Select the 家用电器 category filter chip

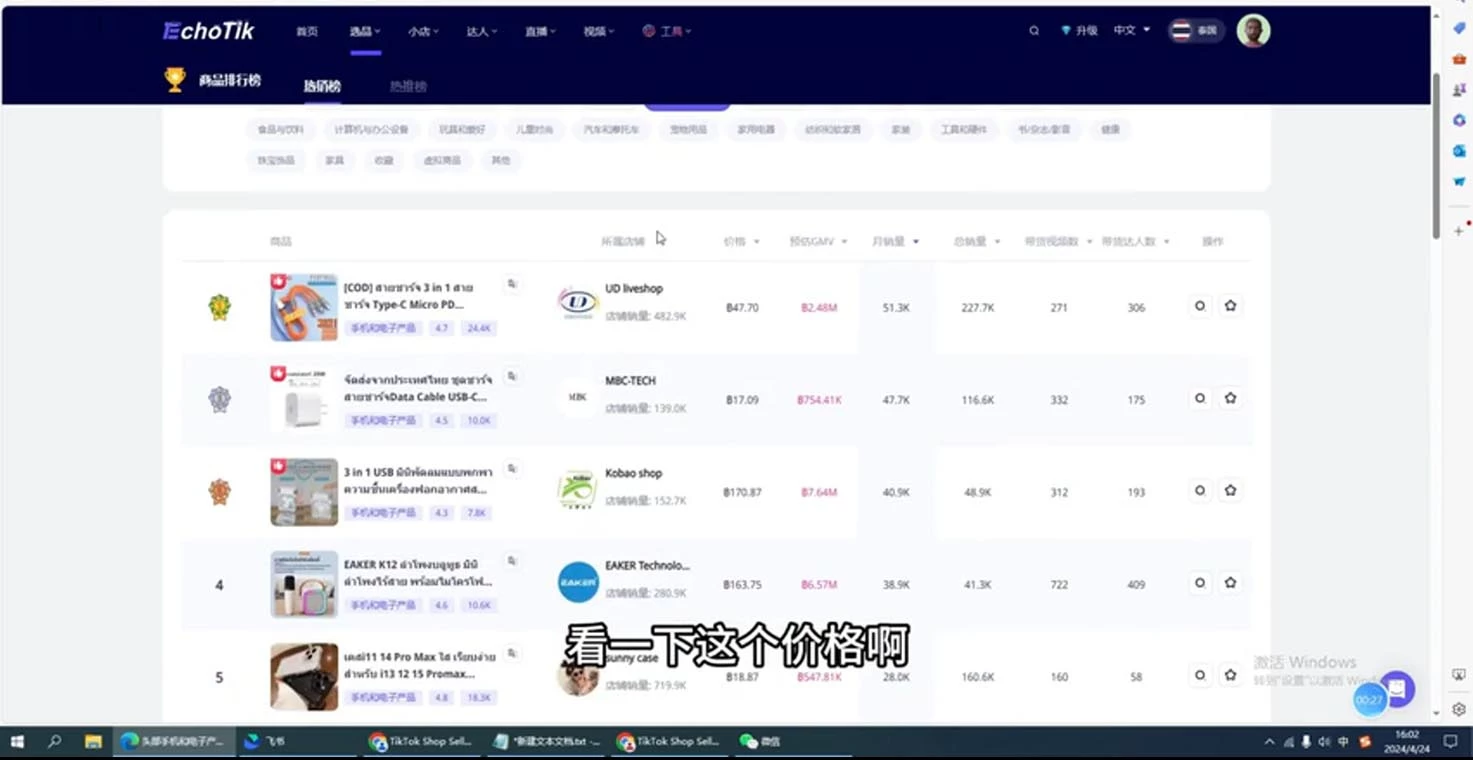pyautogui.click(x=757, y=129)
